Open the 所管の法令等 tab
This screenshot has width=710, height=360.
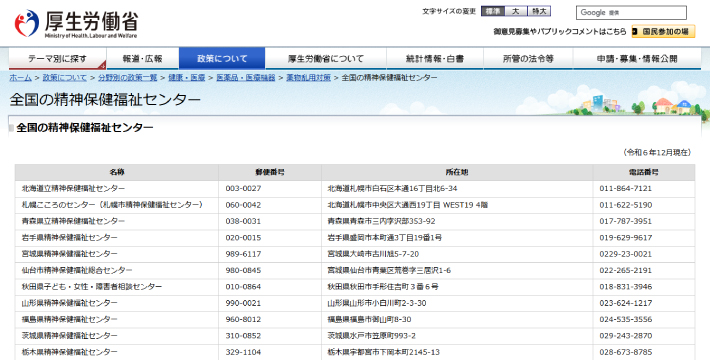528,58
